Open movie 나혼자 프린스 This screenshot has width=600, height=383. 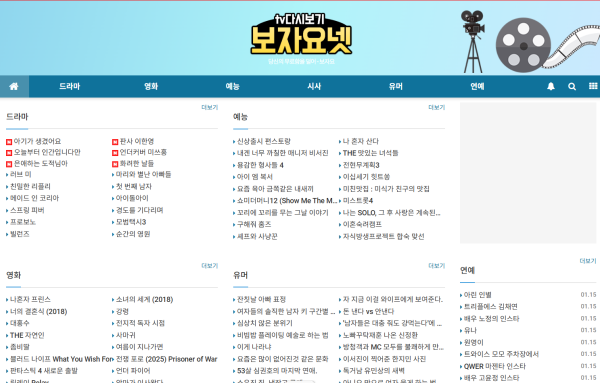tap(30, 300)
